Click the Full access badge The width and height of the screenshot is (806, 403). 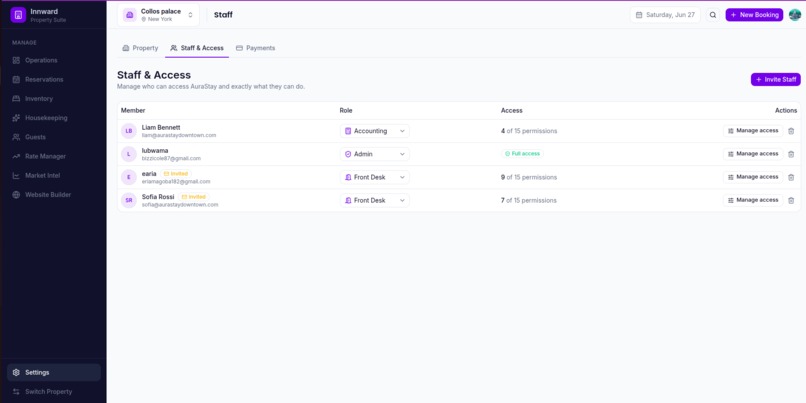[522, 154]
